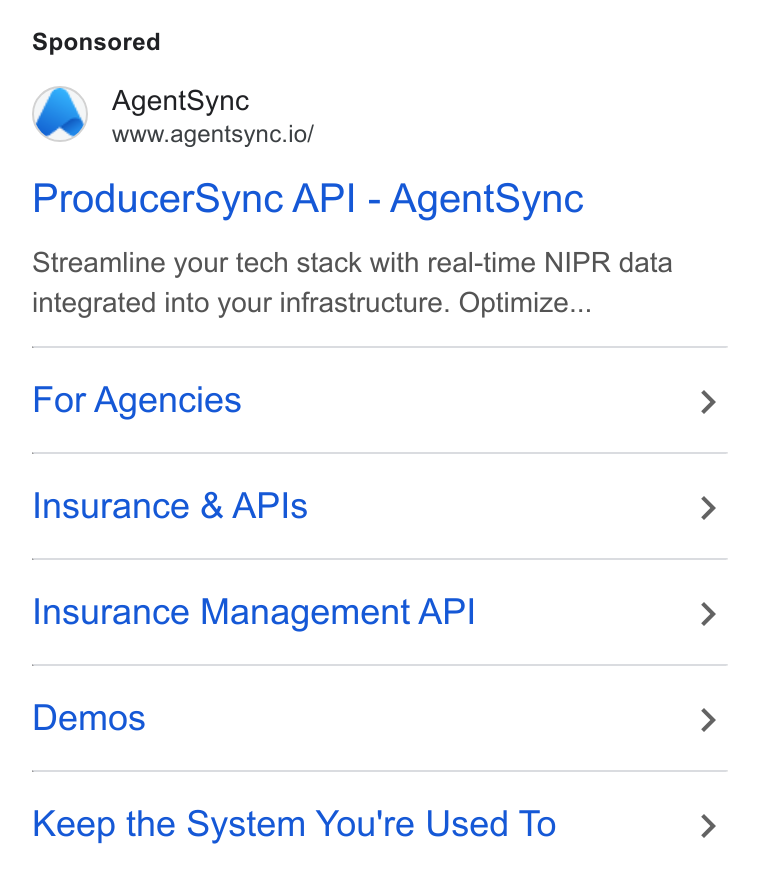Click the ad description starting with Streamline your tech stack
The height and width of the screenshot is (876, 760).
point(352,283)
